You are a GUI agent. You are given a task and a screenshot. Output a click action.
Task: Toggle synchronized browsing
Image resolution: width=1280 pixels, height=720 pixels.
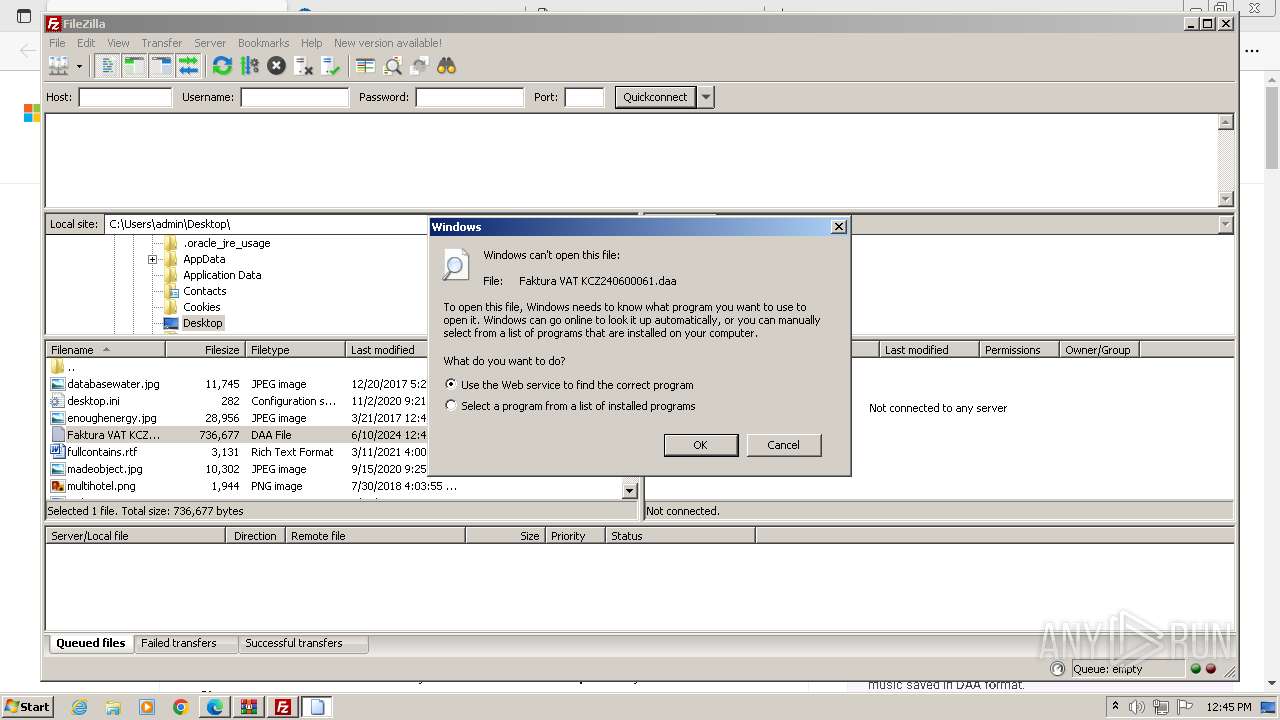(419, 66)
